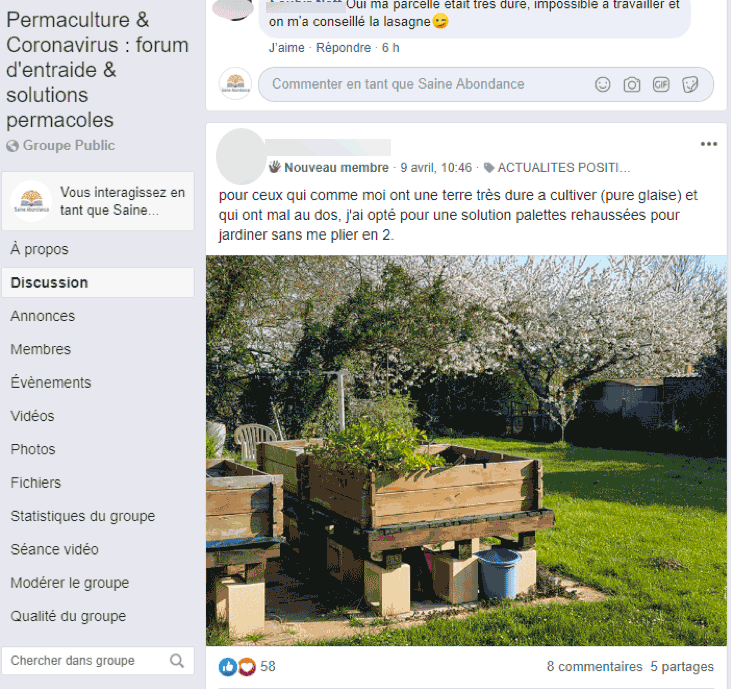Open the emoji picker in comment box

[602, 84]
